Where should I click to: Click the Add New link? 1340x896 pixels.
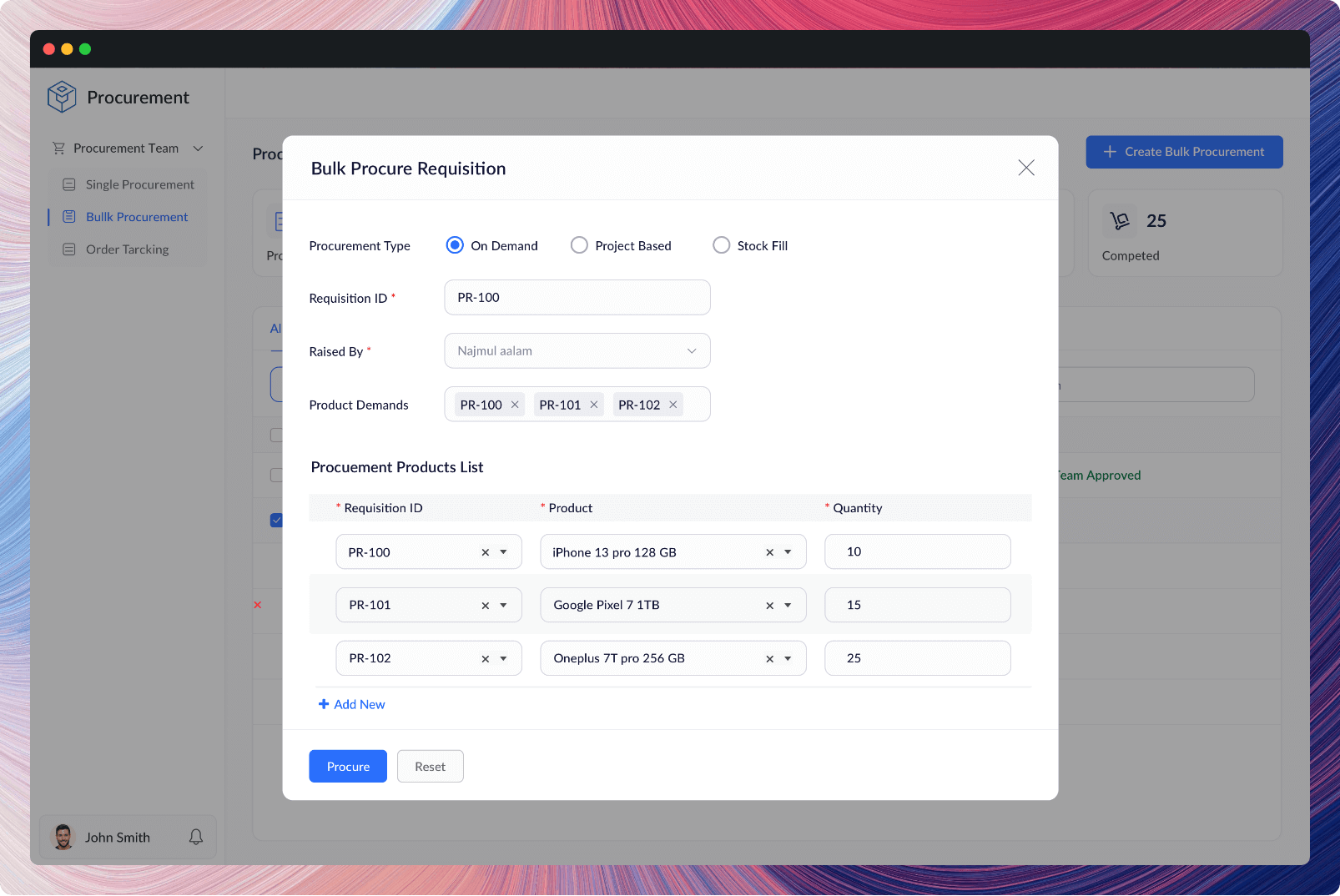point(351,704)
